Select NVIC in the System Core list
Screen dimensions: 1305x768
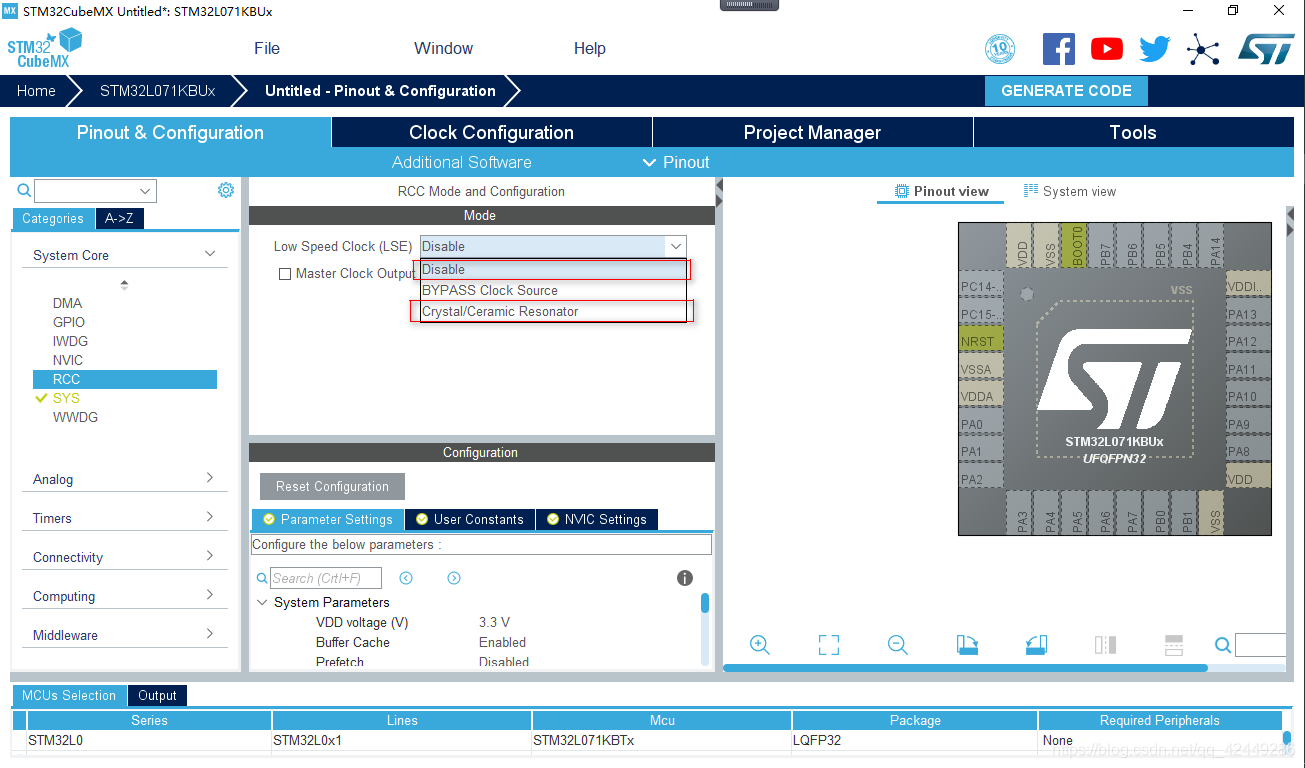(x=68, y=360)
